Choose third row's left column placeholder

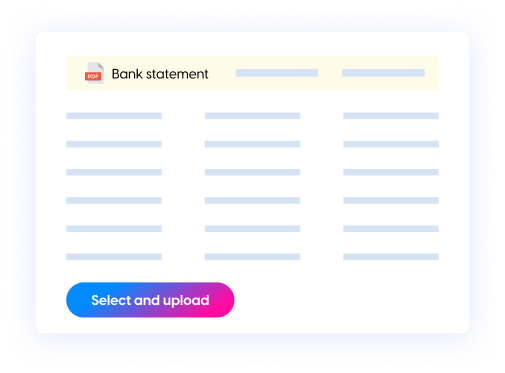[114, 172]
